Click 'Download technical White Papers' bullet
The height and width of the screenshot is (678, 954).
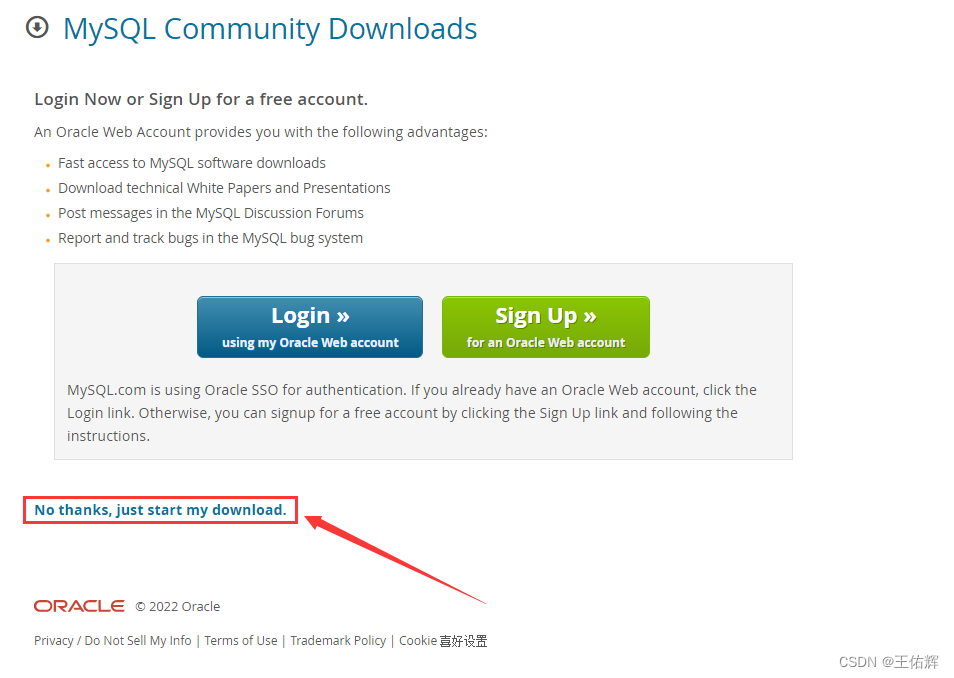(x=224, y=188)
